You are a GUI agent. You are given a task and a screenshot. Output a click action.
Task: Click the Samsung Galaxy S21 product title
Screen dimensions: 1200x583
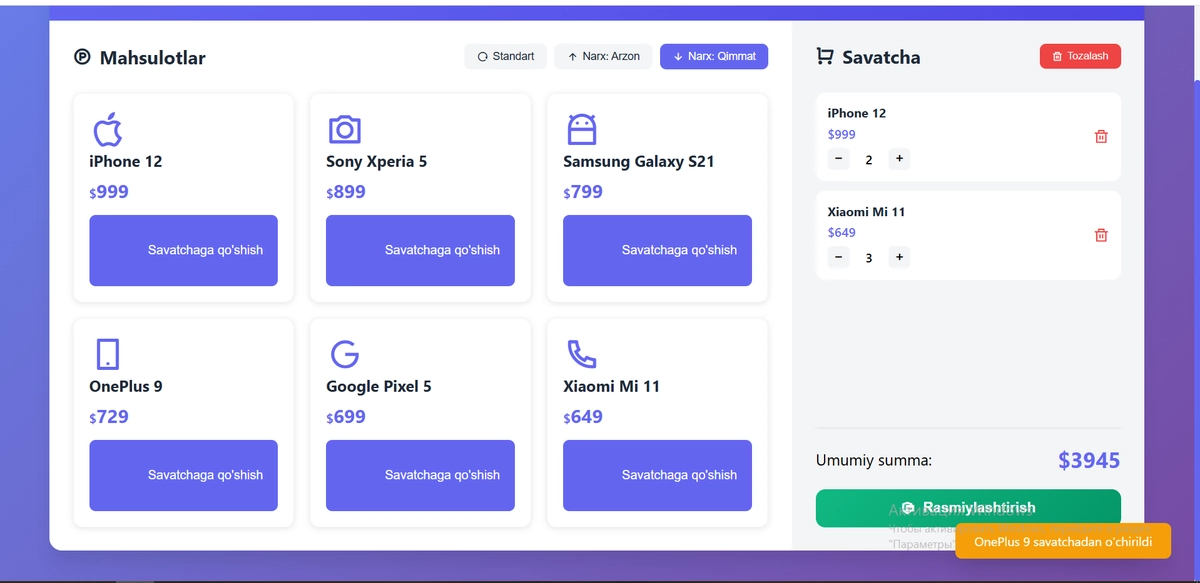(x=638, y=161)
